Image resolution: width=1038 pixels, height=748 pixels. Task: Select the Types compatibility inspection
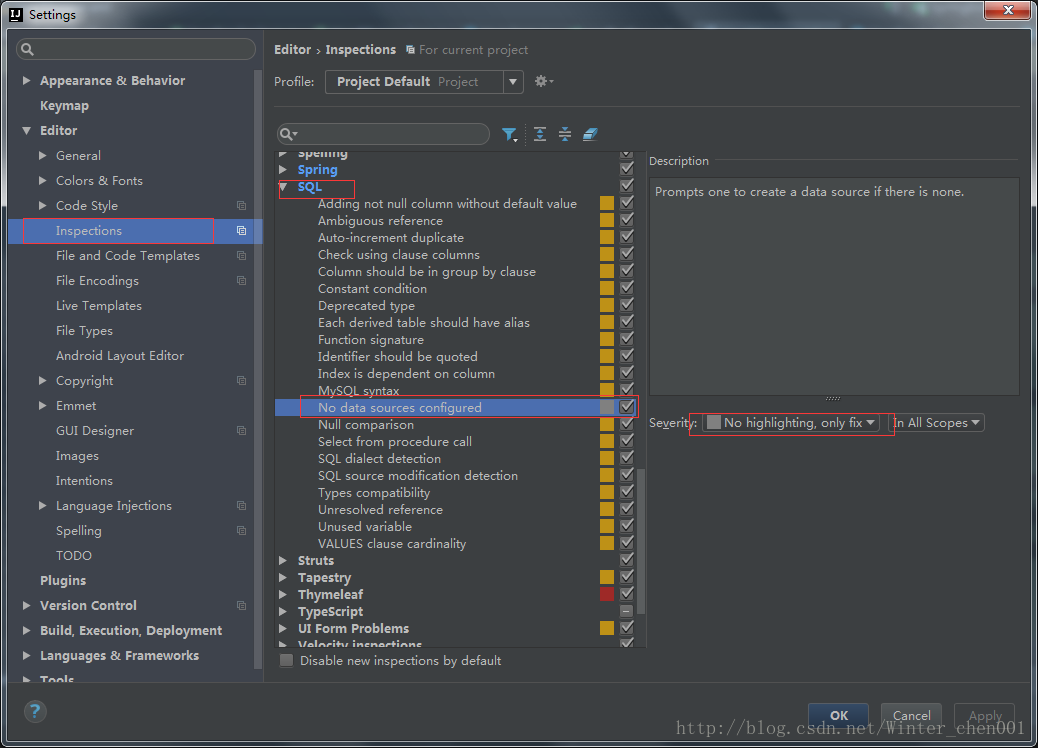click(374, 492)
